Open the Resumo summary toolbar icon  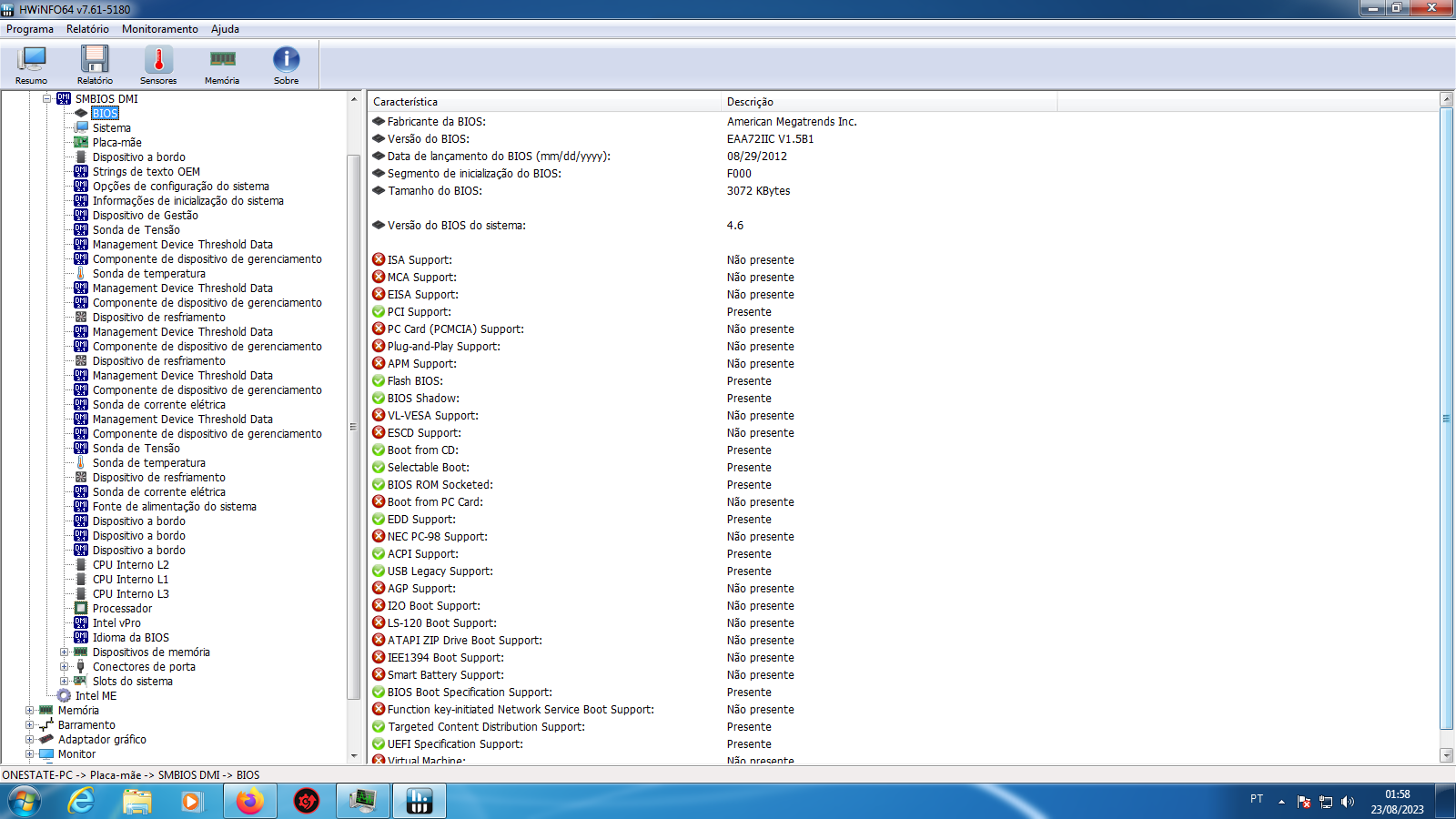pyautogui.click(x=32, y=66)
